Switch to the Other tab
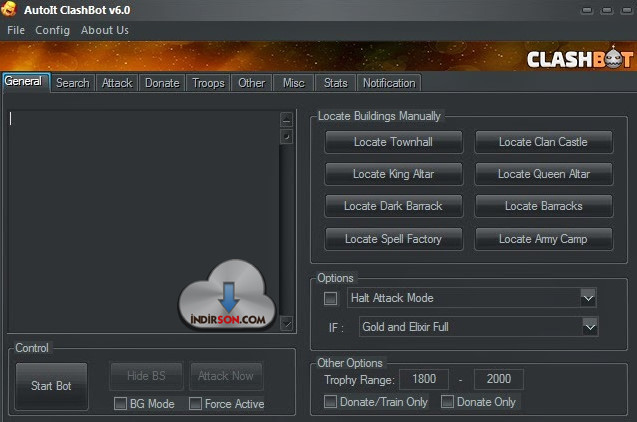The width and height of the screenshot is (637, 422). [251, 83]
